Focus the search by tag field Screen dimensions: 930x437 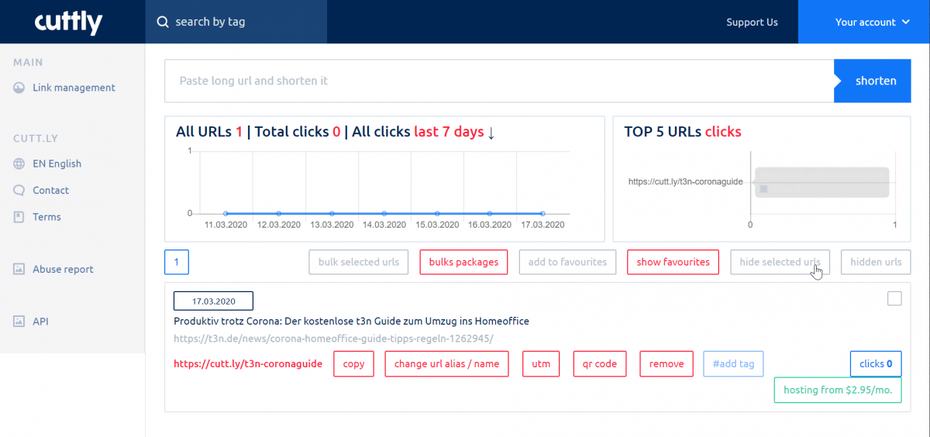point(236,22)
